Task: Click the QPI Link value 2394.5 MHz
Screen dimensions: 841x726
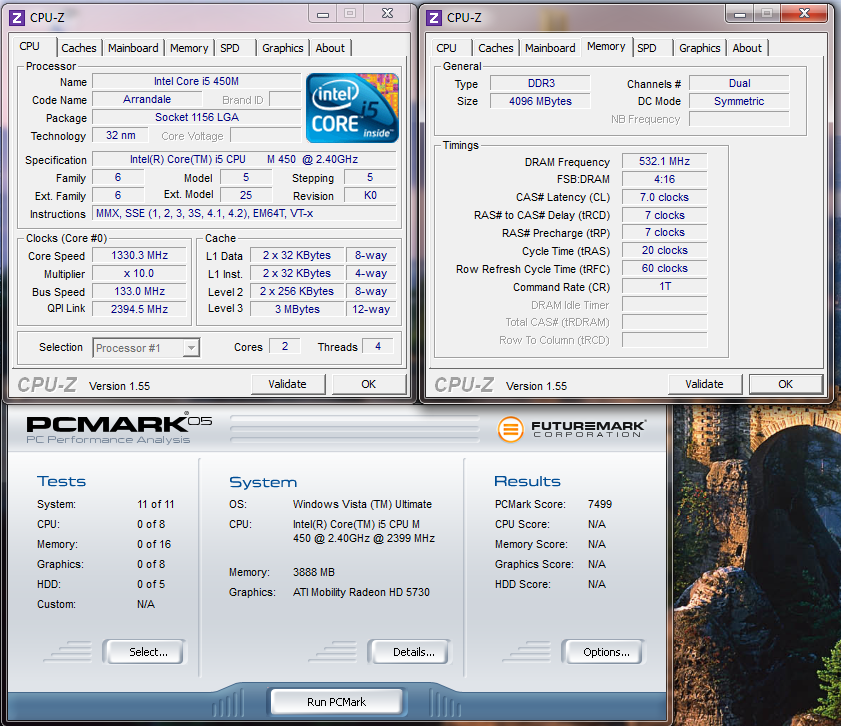Action: click(139, 309)
